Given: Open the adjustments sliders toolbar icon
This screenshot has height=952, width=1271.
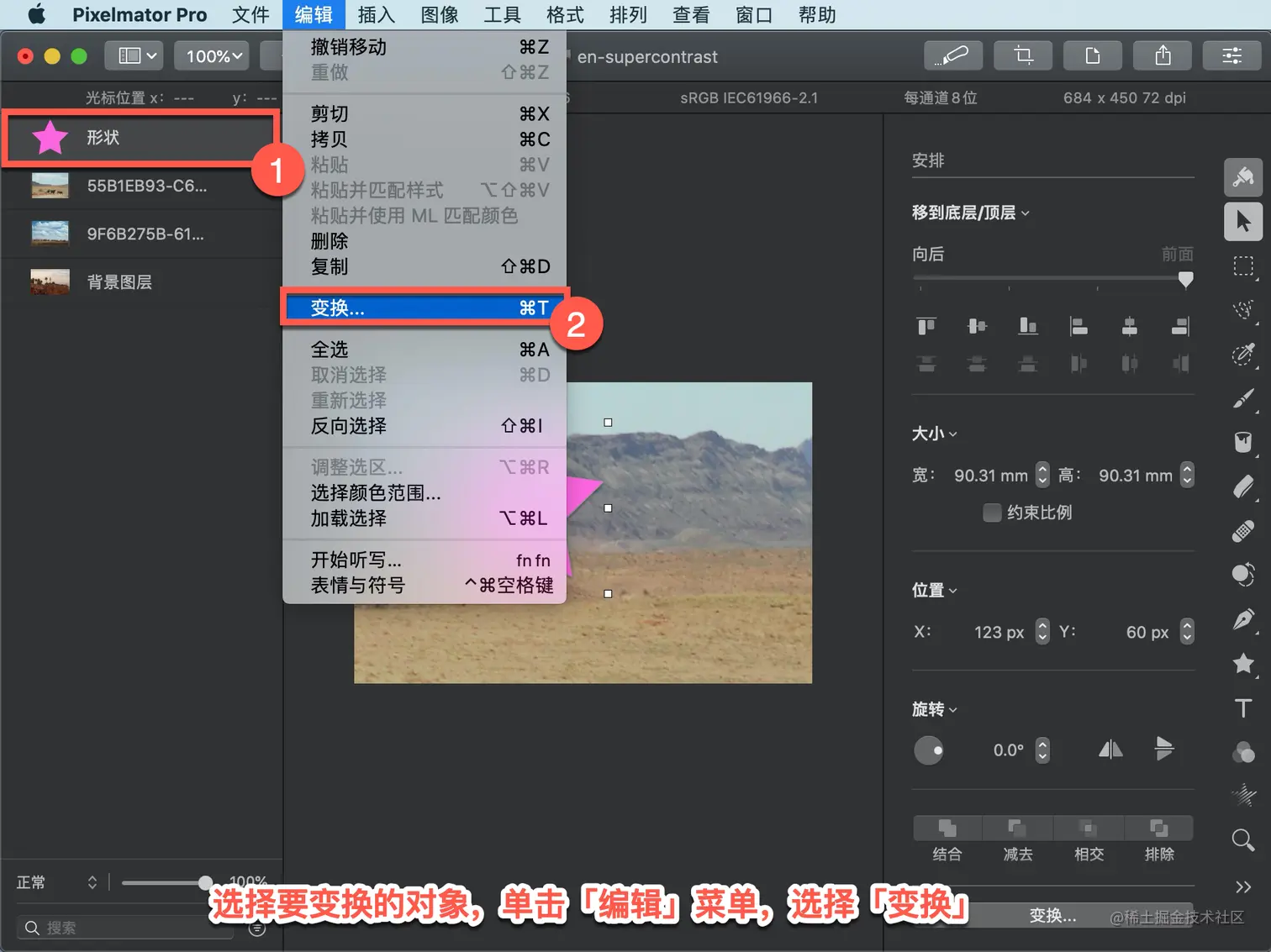Looking at the screenshot, I should click(x=1232, y=55).
